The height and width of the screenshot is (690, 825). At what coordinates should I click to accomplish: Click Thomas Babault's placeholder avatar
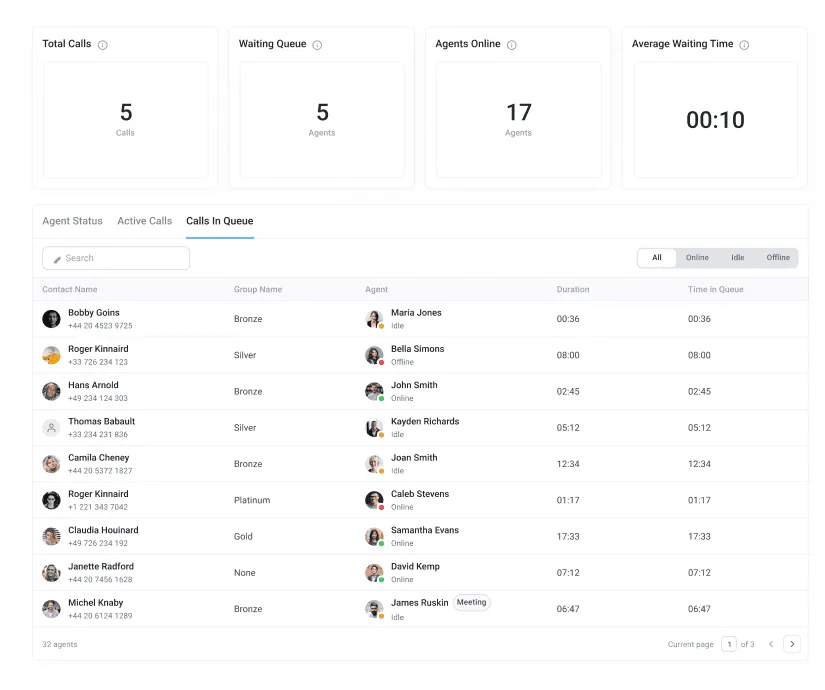tap(51, 427)
